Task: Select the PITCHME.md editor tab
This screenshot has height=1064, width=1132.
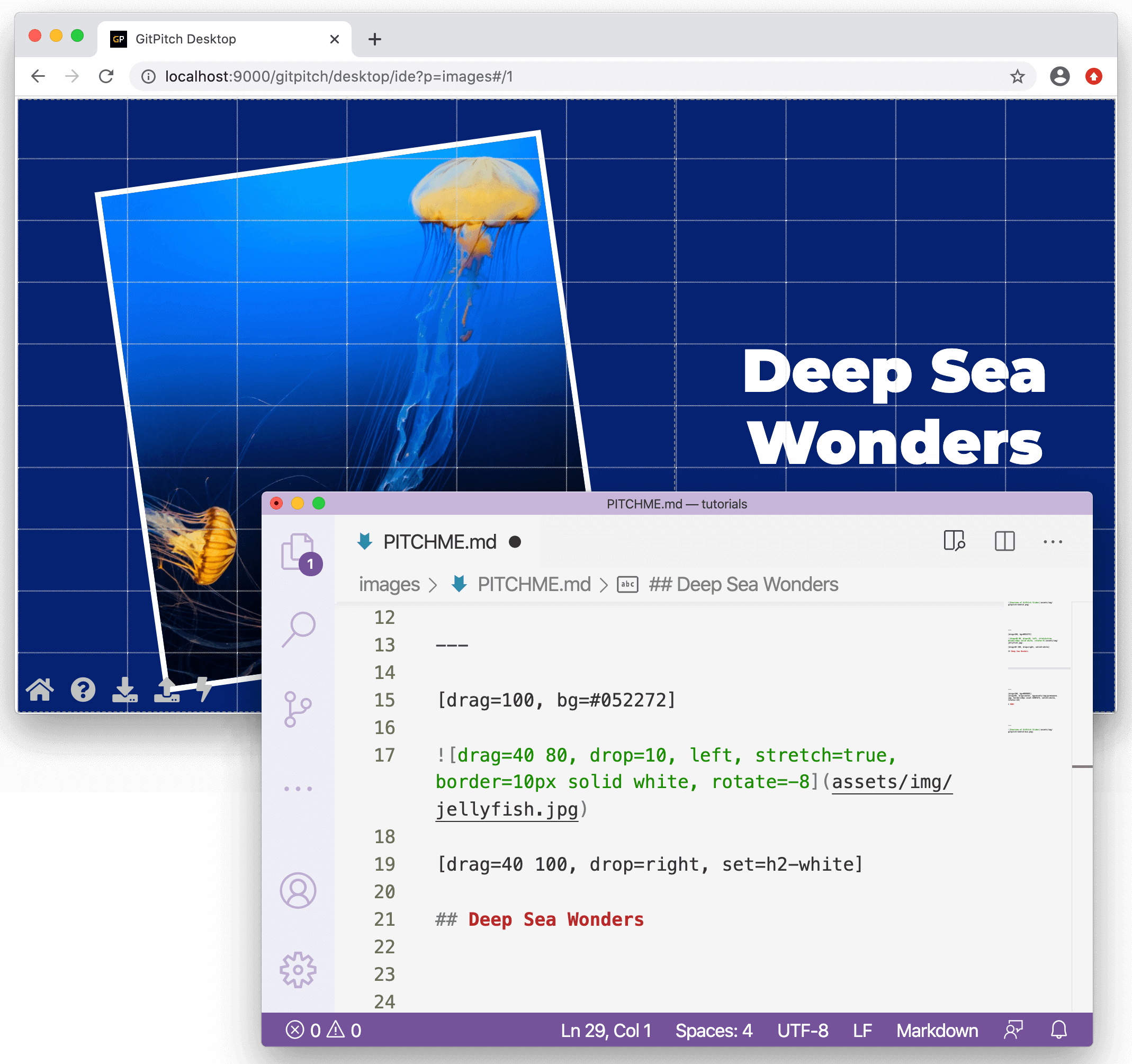Action: (x=439, y=542)
